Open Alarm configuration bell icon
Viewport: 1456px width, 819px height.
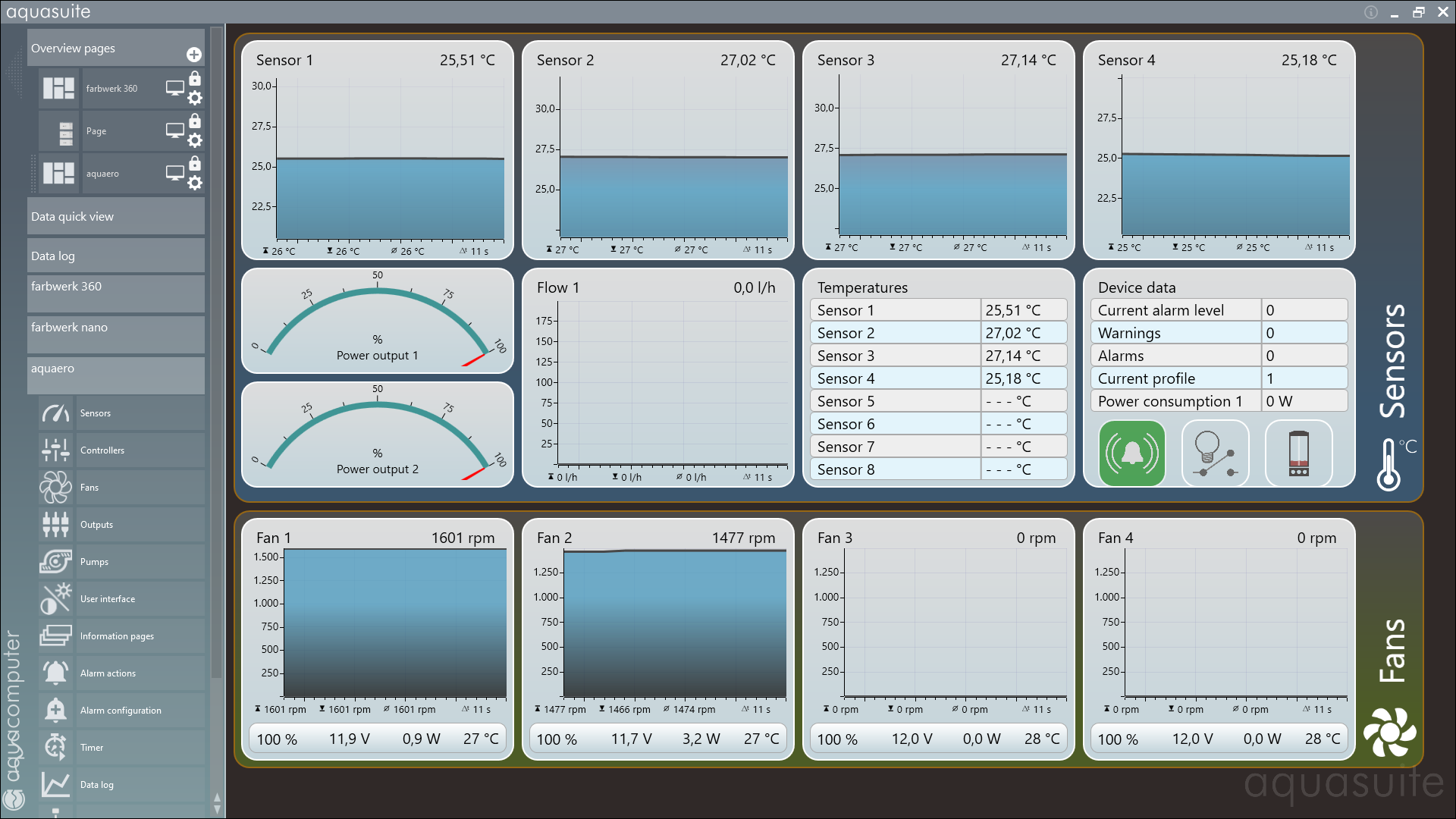(x=56, y=711)
